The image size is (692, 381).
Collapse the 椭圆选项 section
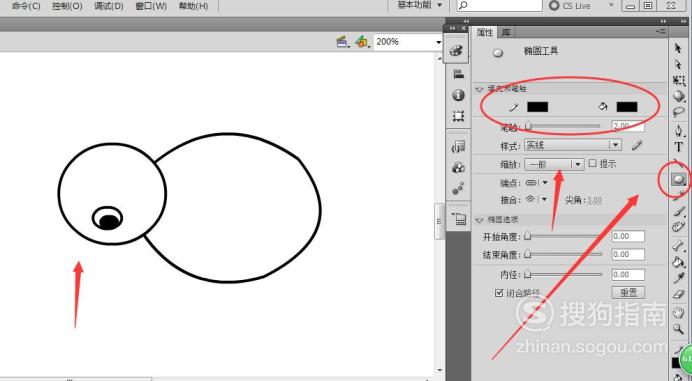479,220
